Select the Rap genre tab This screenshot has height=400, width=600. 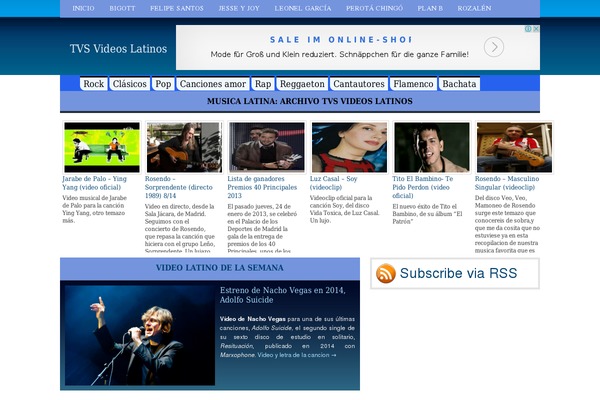pos(263,84)
